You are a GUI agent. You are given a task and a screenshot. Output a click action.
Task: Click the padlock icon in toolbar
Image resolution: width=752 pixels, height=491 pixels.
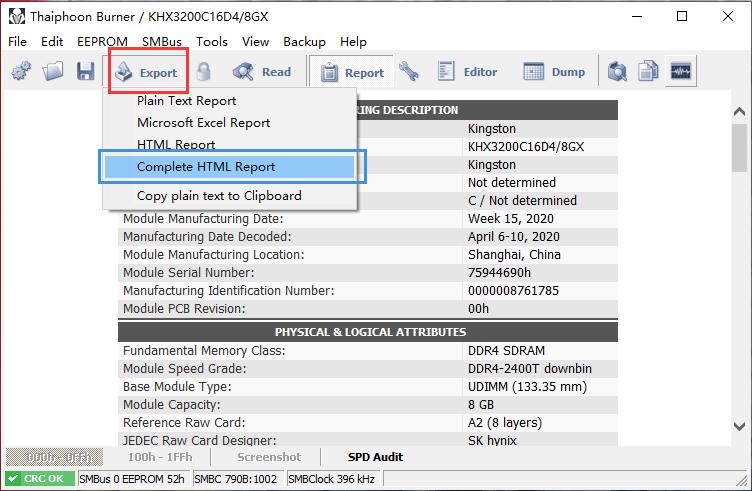[x=204, y=72]
